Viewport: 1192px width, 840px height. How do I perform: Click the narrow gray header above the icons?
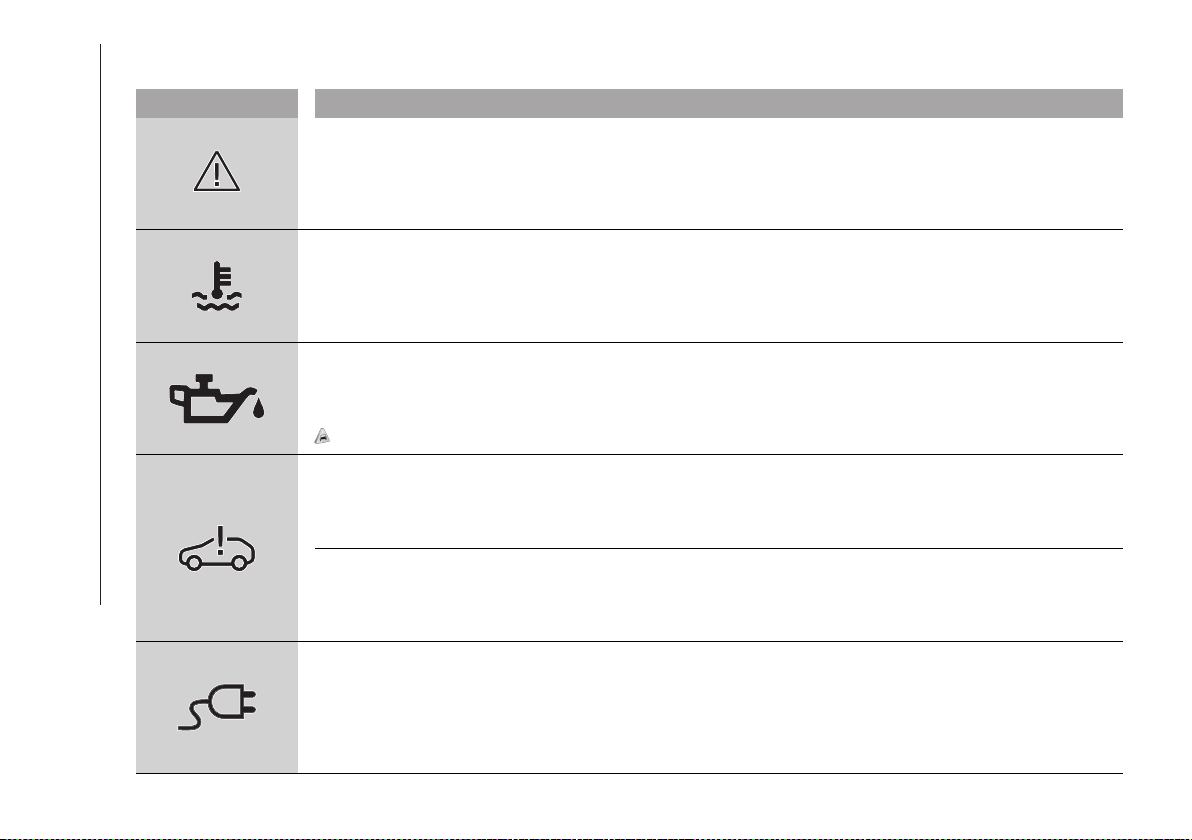[217, 103]
